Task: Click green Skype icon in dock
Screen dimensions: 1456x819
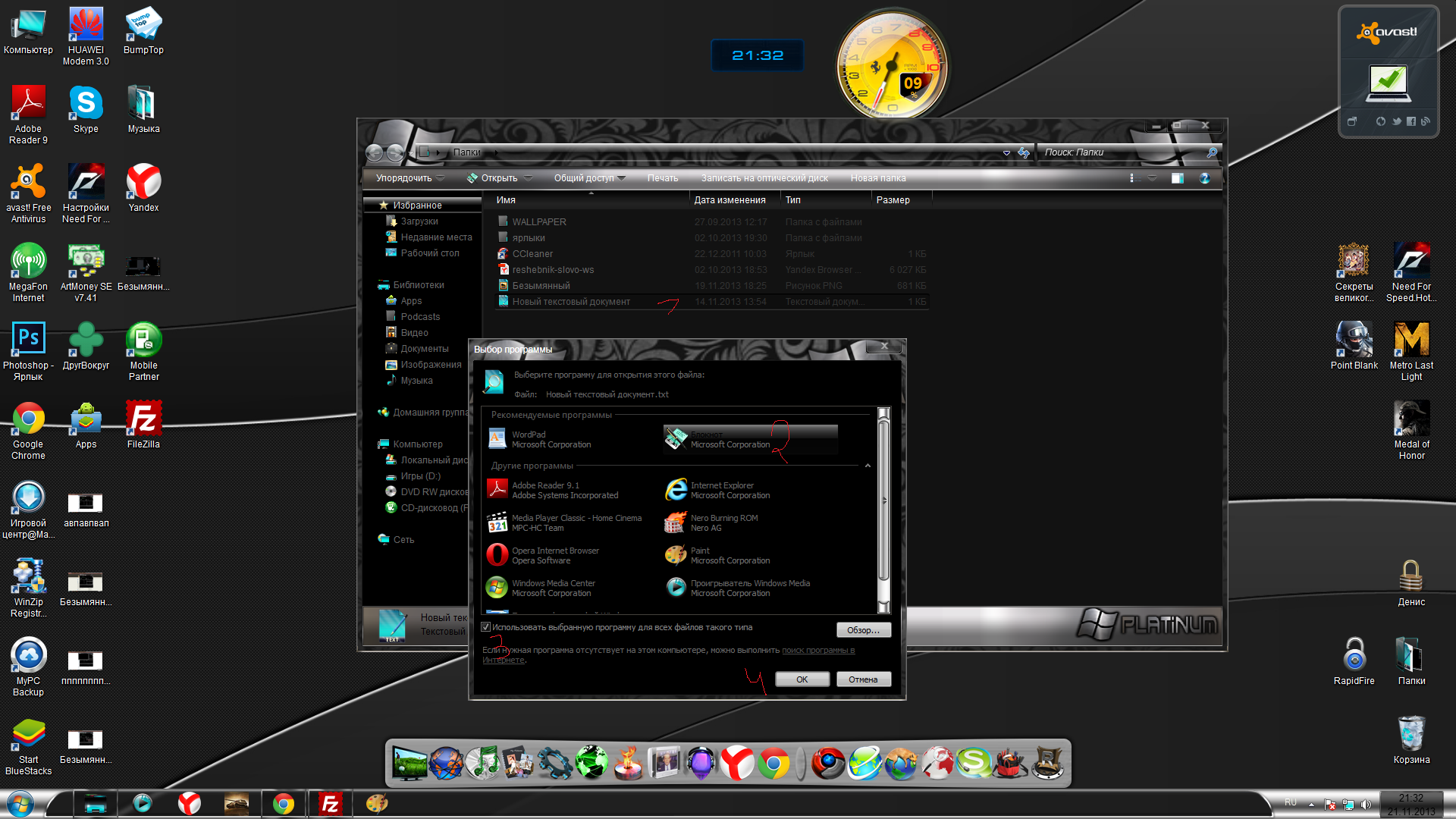Action: pyautogui.click(x=973, y=763)
